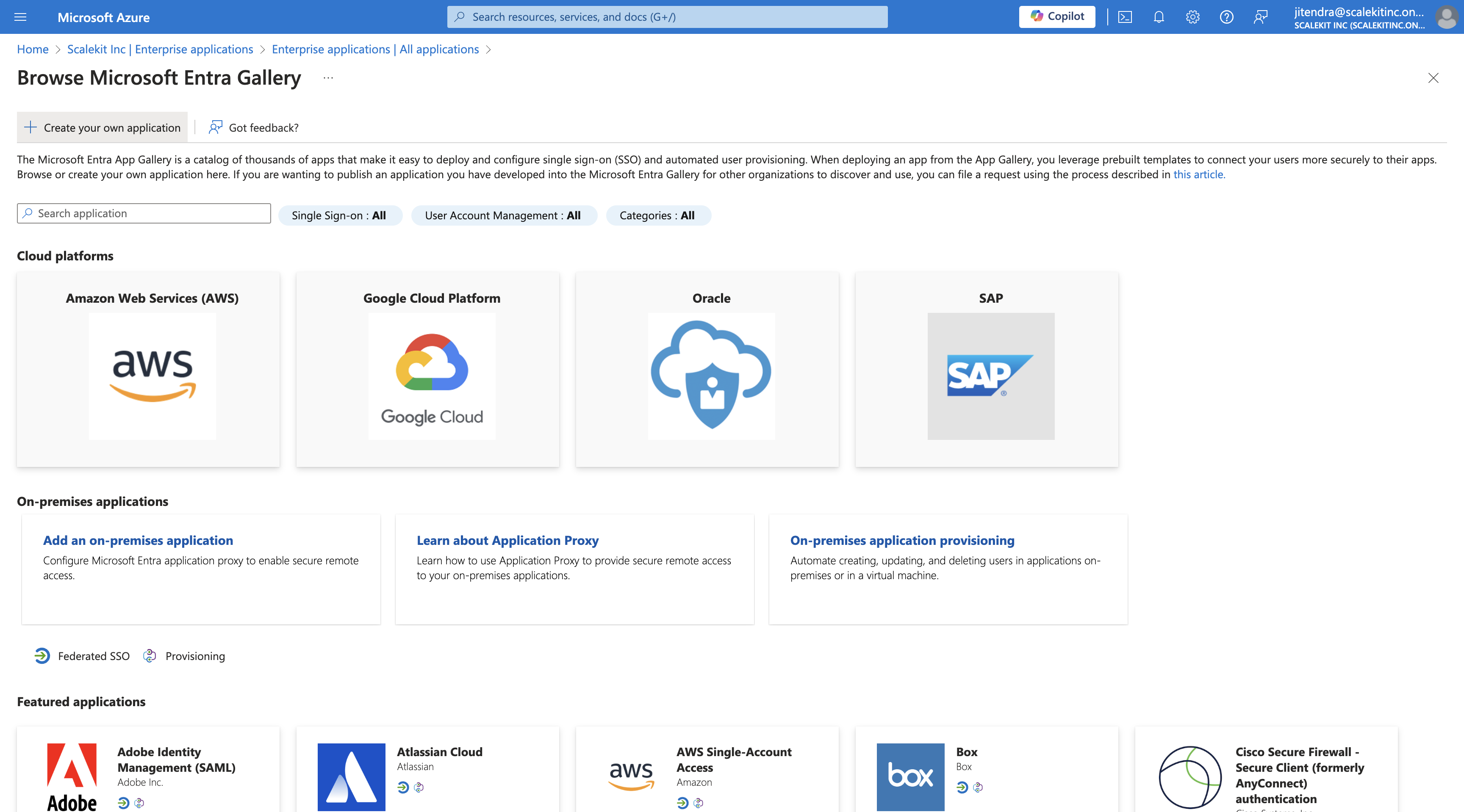1464x812 pixels.
Task: Open Learn about Application Proxy
Action: click(507, 541)
